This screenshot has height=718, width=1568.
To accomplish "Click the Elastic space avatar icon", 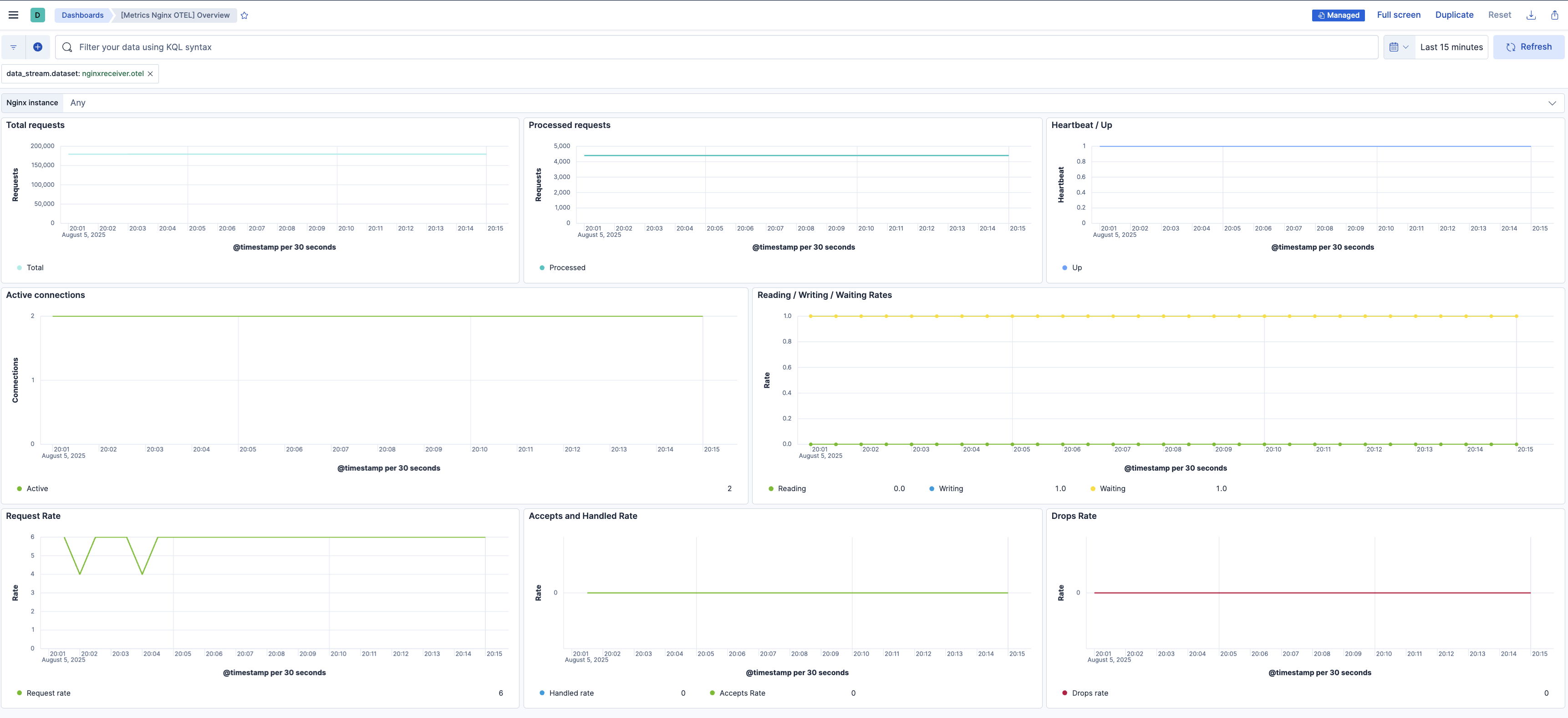I will 37,15.
